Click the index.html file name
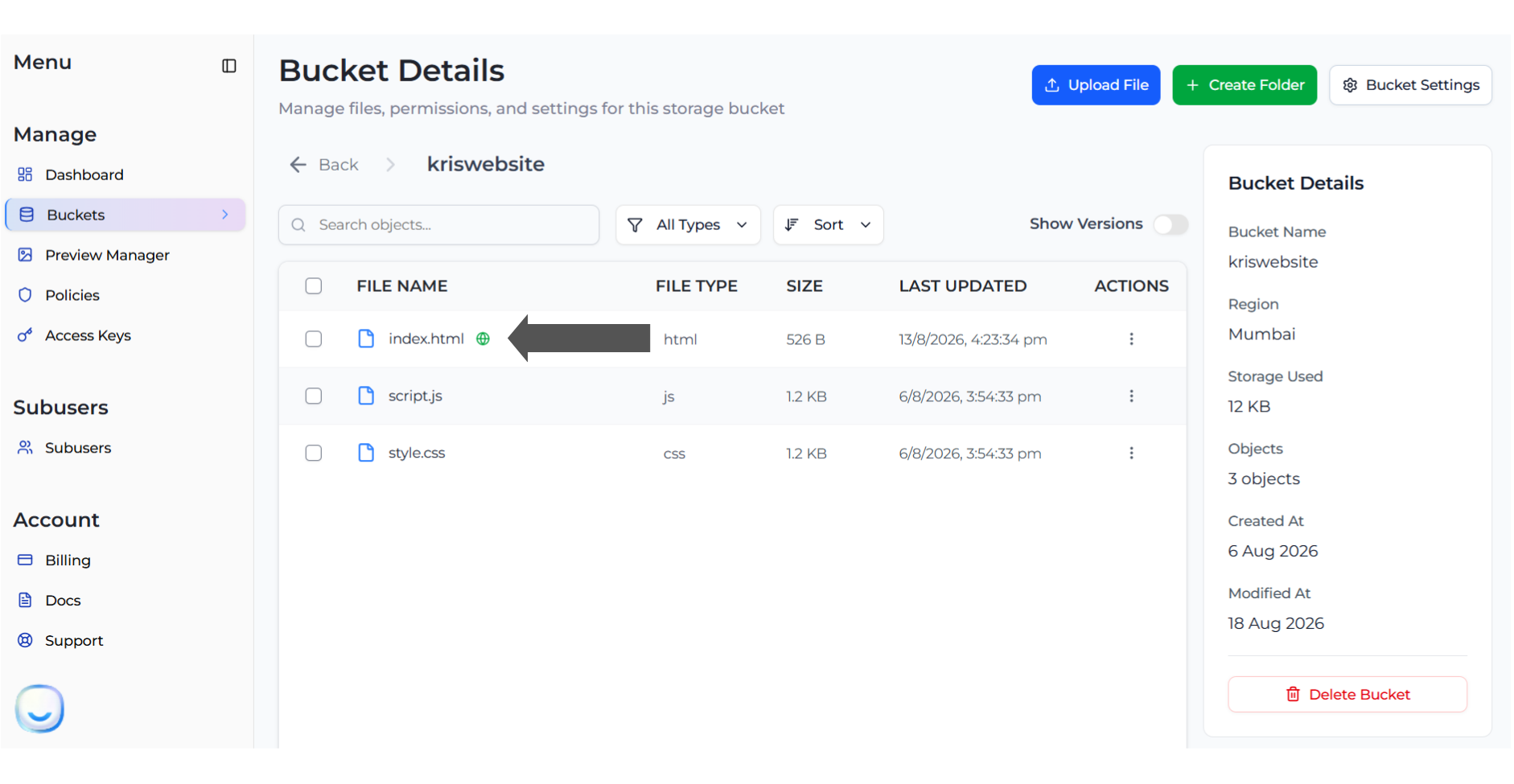Image resolution: width=1514 pixels, height=784 pixels. [426, 339]
